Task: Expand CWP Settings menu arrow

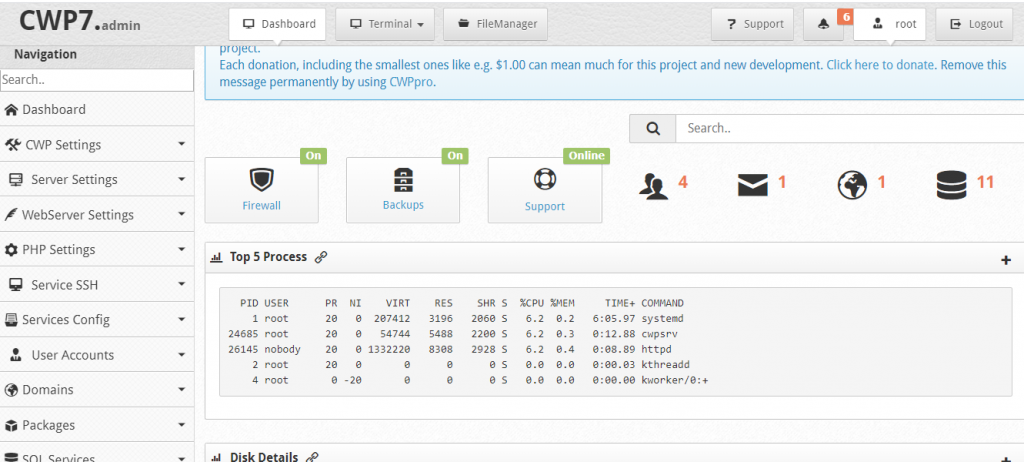Action: [x=182, y=144]
